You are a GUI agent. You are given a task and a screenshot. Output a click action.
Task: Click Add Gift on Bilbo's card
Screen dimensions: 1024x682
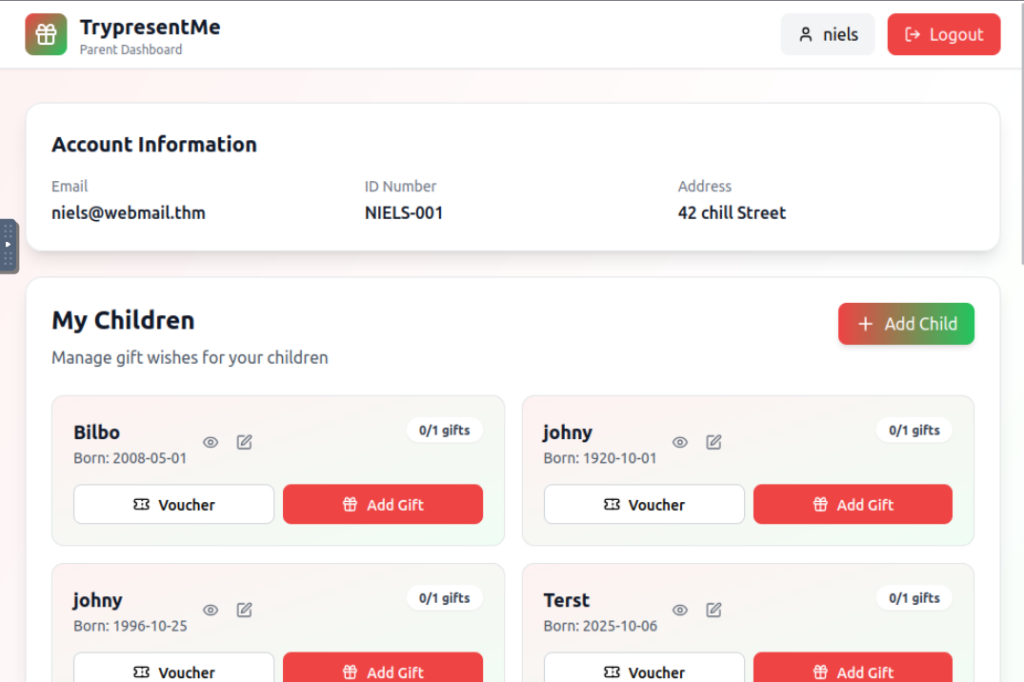382,505
